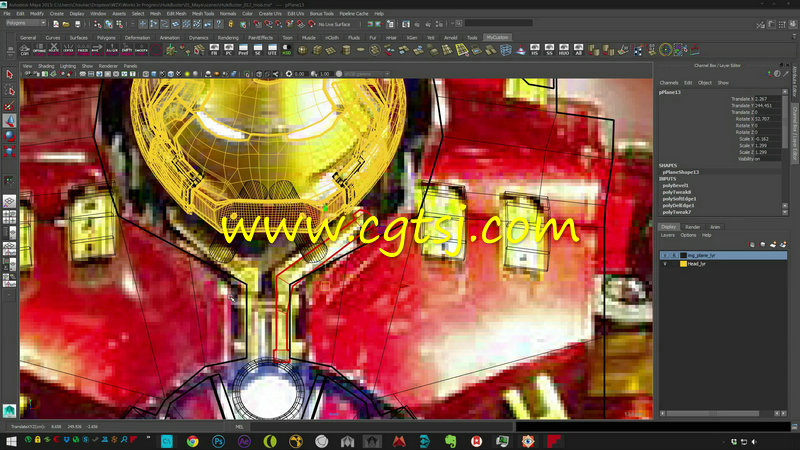Open Photoshop from the taskbar

218,441
